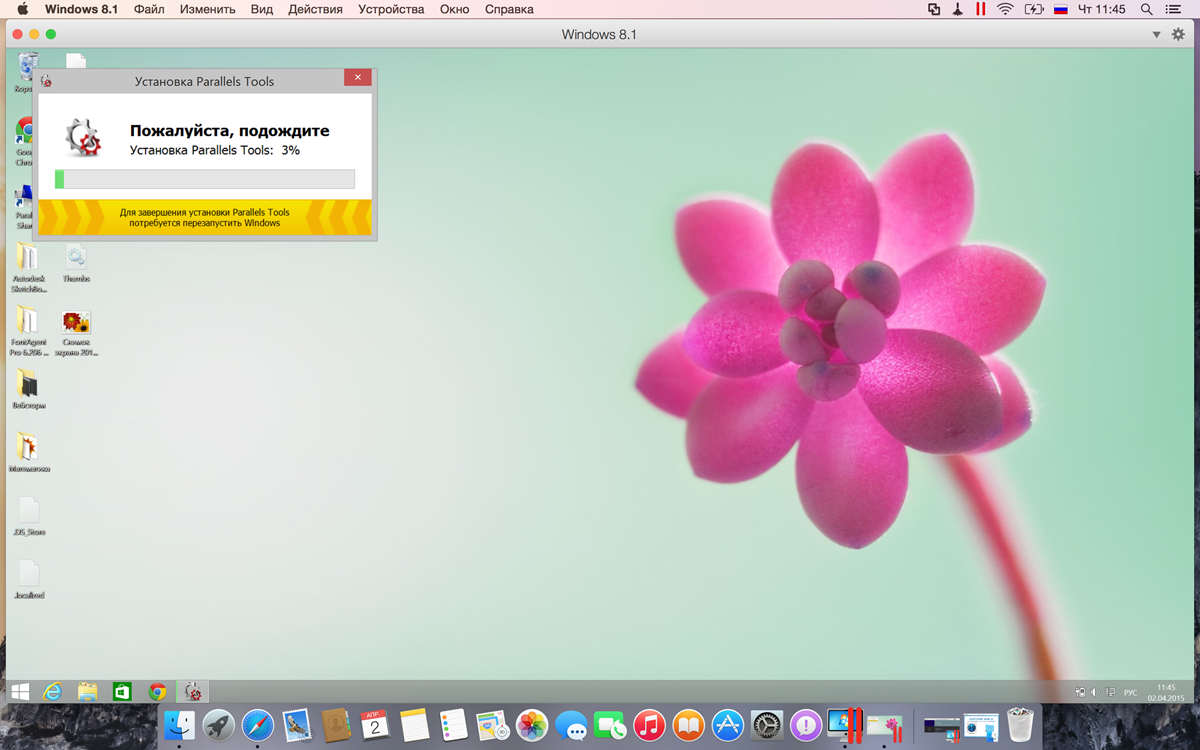The height and width of the screenshot is (750, 1200).
Task: Launch Internet Explorer from Windows taskbar
Action: pos(52,691)
